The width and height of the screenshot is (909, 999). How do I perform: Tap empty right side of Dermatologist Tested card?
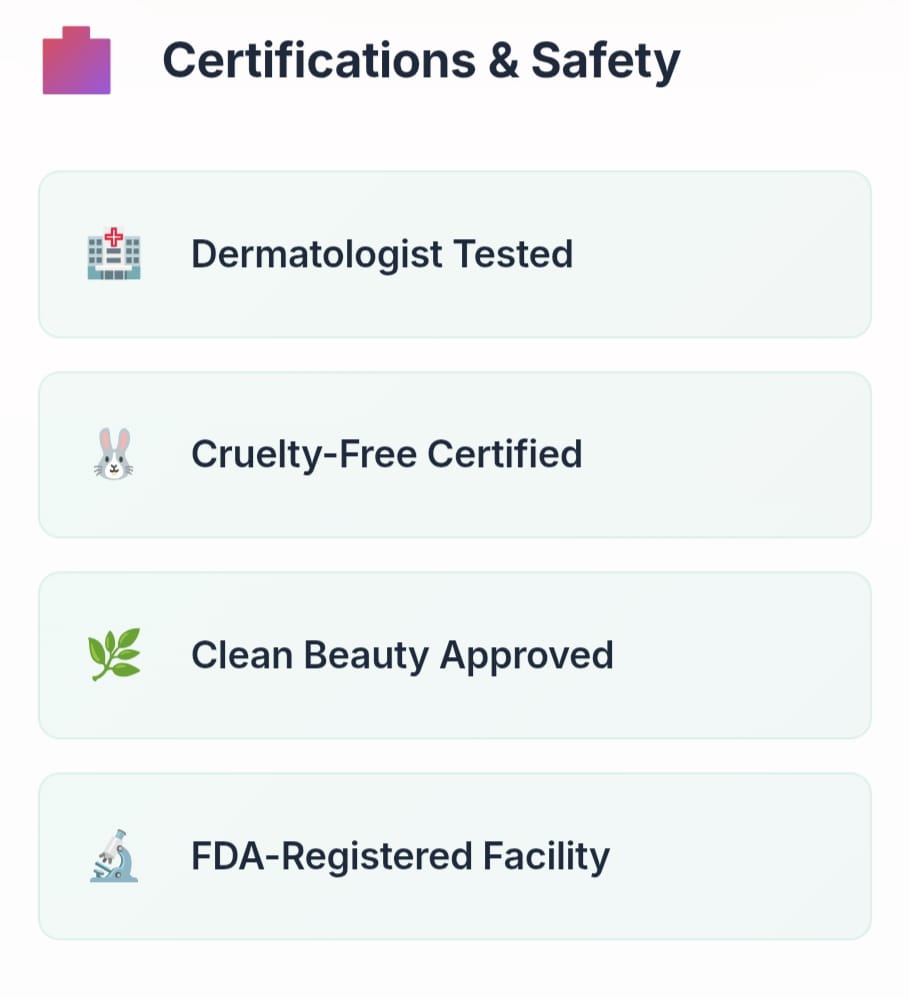[740, 254]
